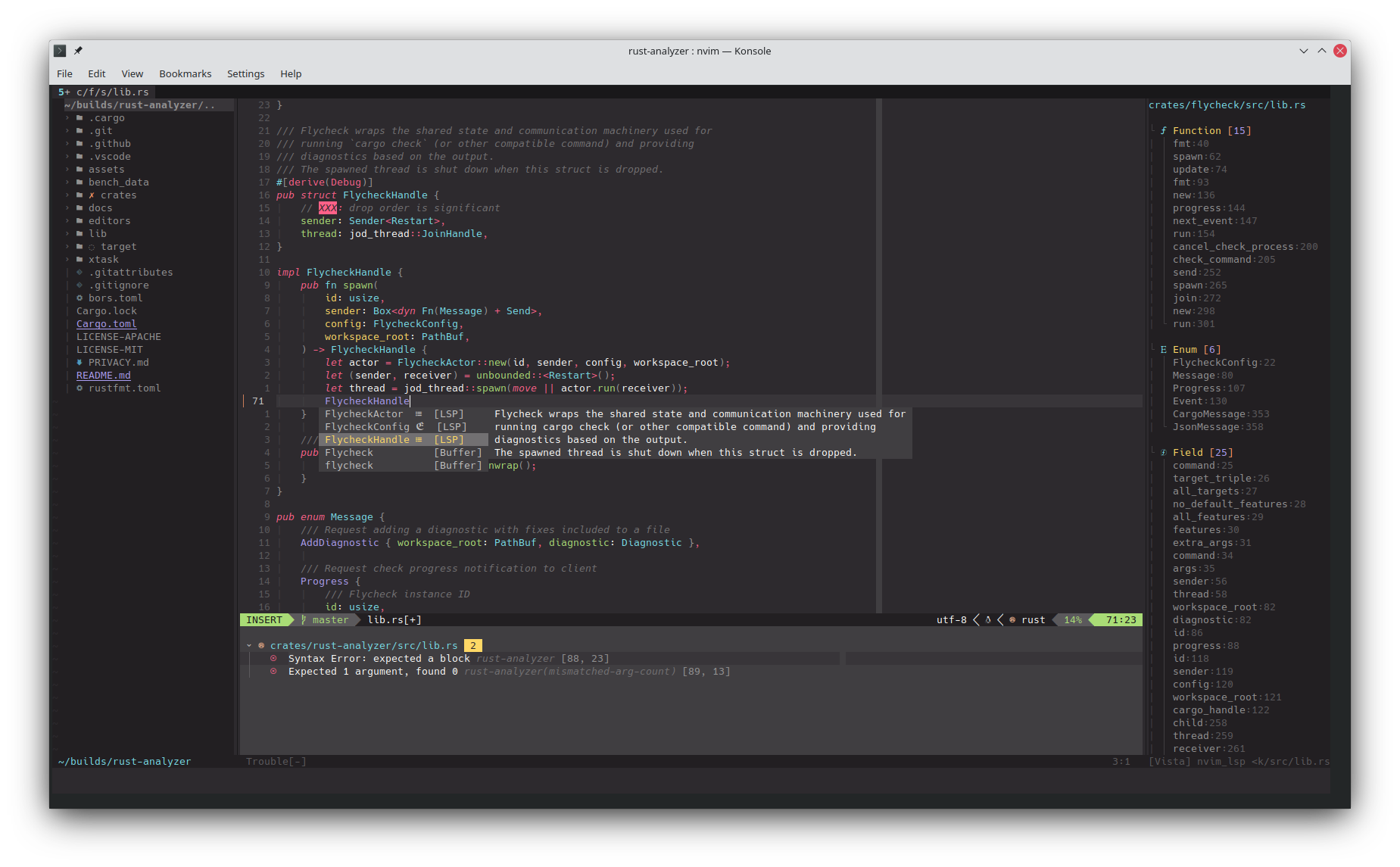Jump to cancel_check_process:200 in outline
The height and width of the screenshot is (867, 1400).
1246,247
